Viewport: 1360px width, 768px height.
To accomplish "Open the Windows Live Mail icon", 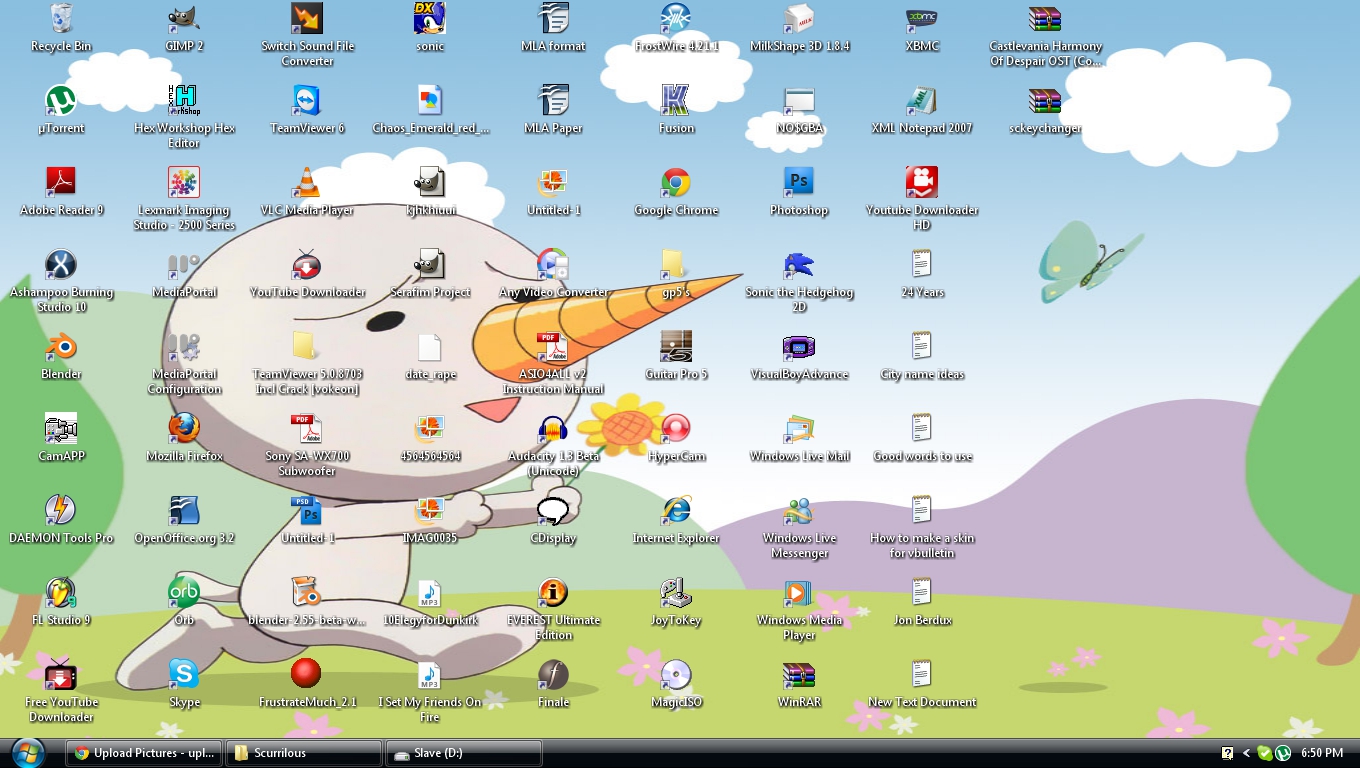I will 799,428.
